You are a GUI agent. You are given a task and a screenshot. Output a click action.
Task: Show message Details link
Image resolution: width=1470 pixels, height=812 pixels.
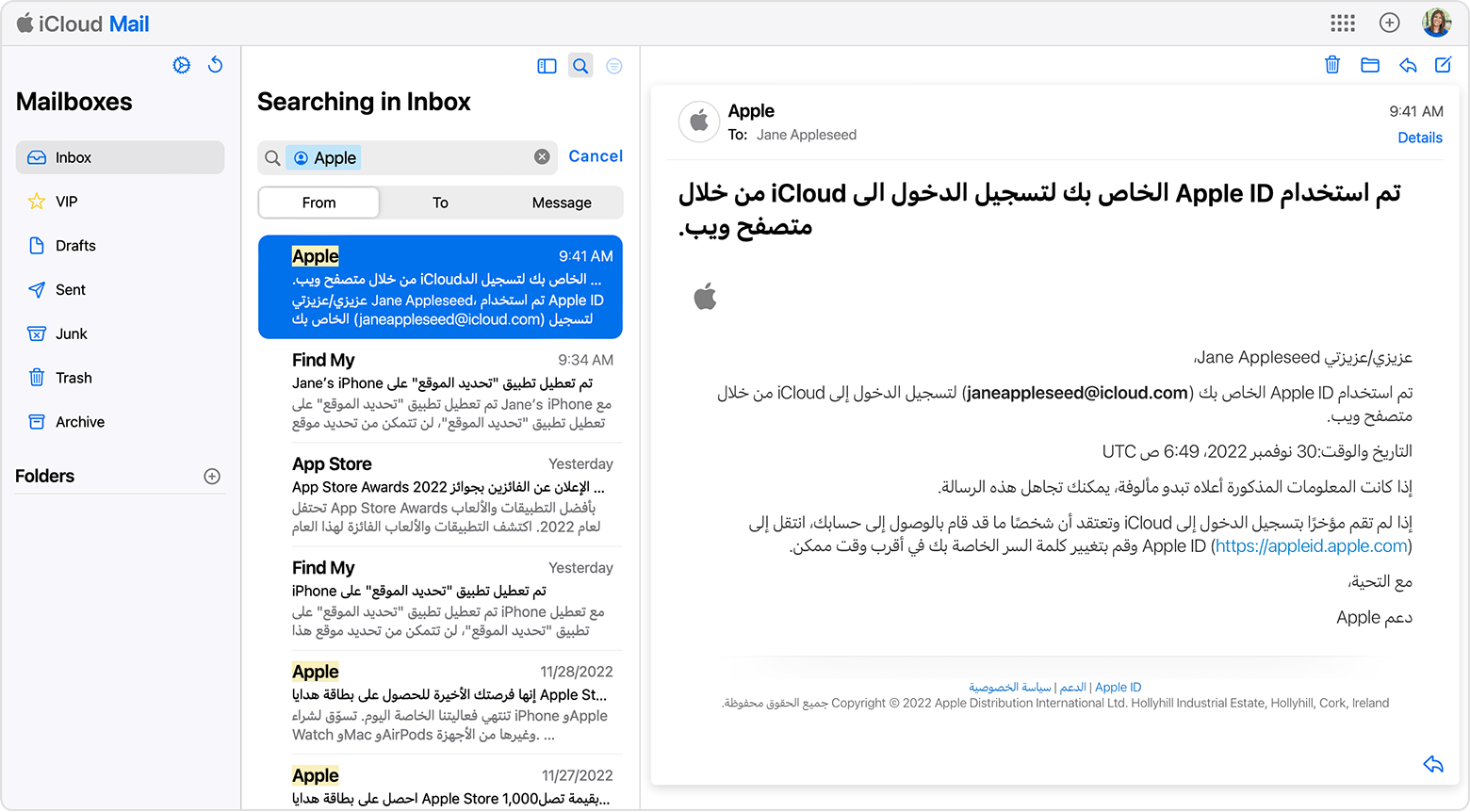[x=1420, y=138]
